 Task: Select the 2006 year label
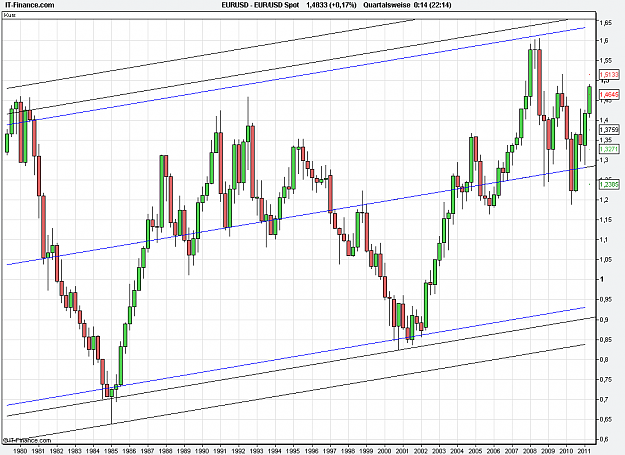tap(494, 451)
